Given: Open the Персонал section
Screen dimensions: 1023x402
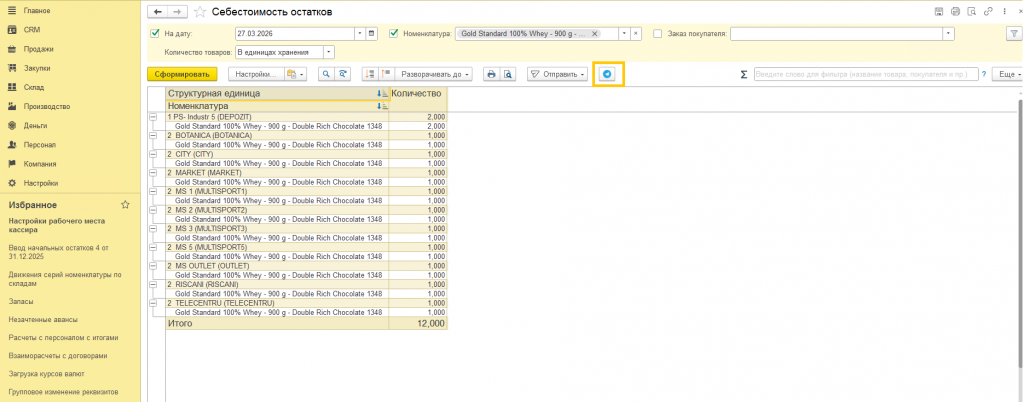Looking at the screenshot, I should click(x=40, y=145).
